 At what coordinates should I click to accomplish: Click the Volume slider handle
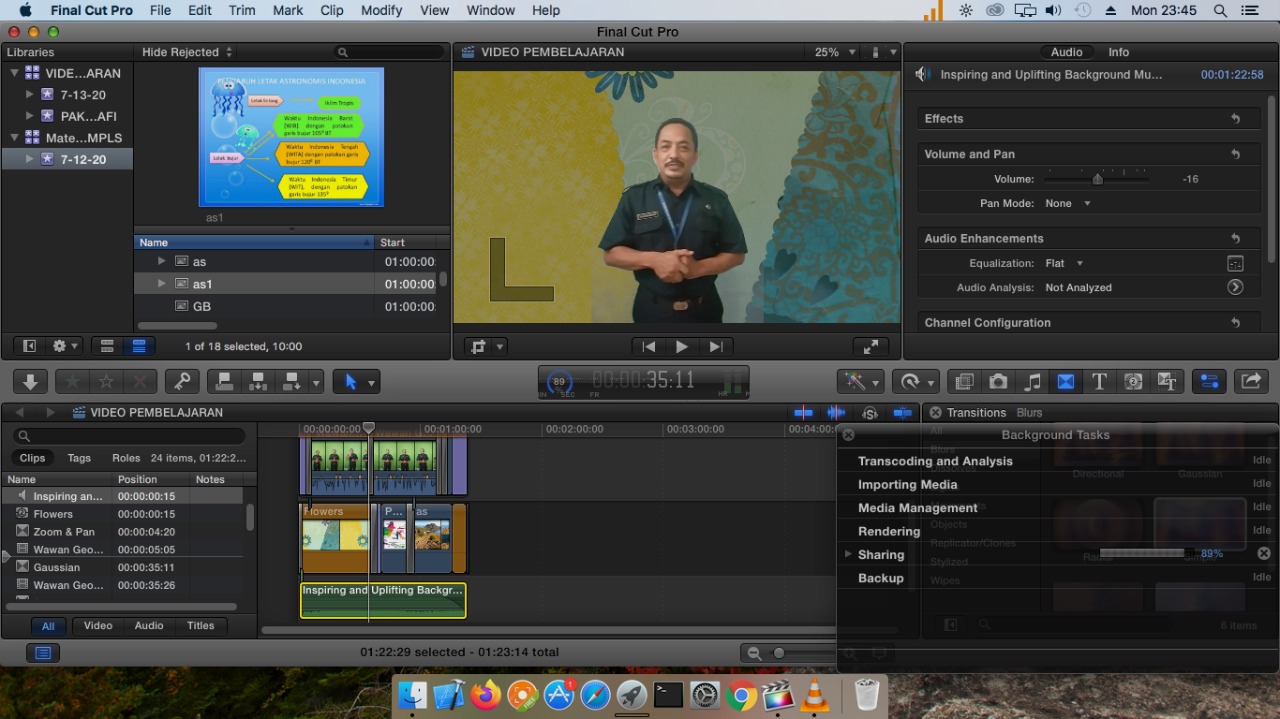[1097, 179]
